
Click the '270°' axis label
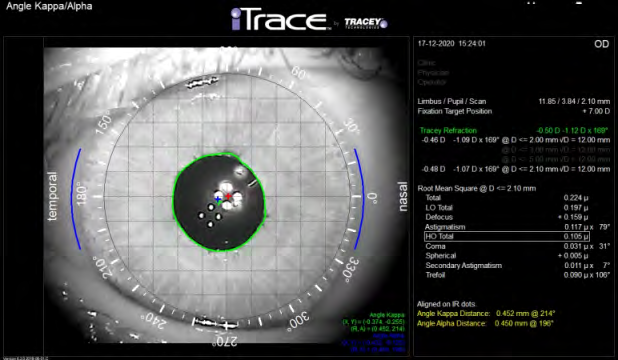click(225, 341)
